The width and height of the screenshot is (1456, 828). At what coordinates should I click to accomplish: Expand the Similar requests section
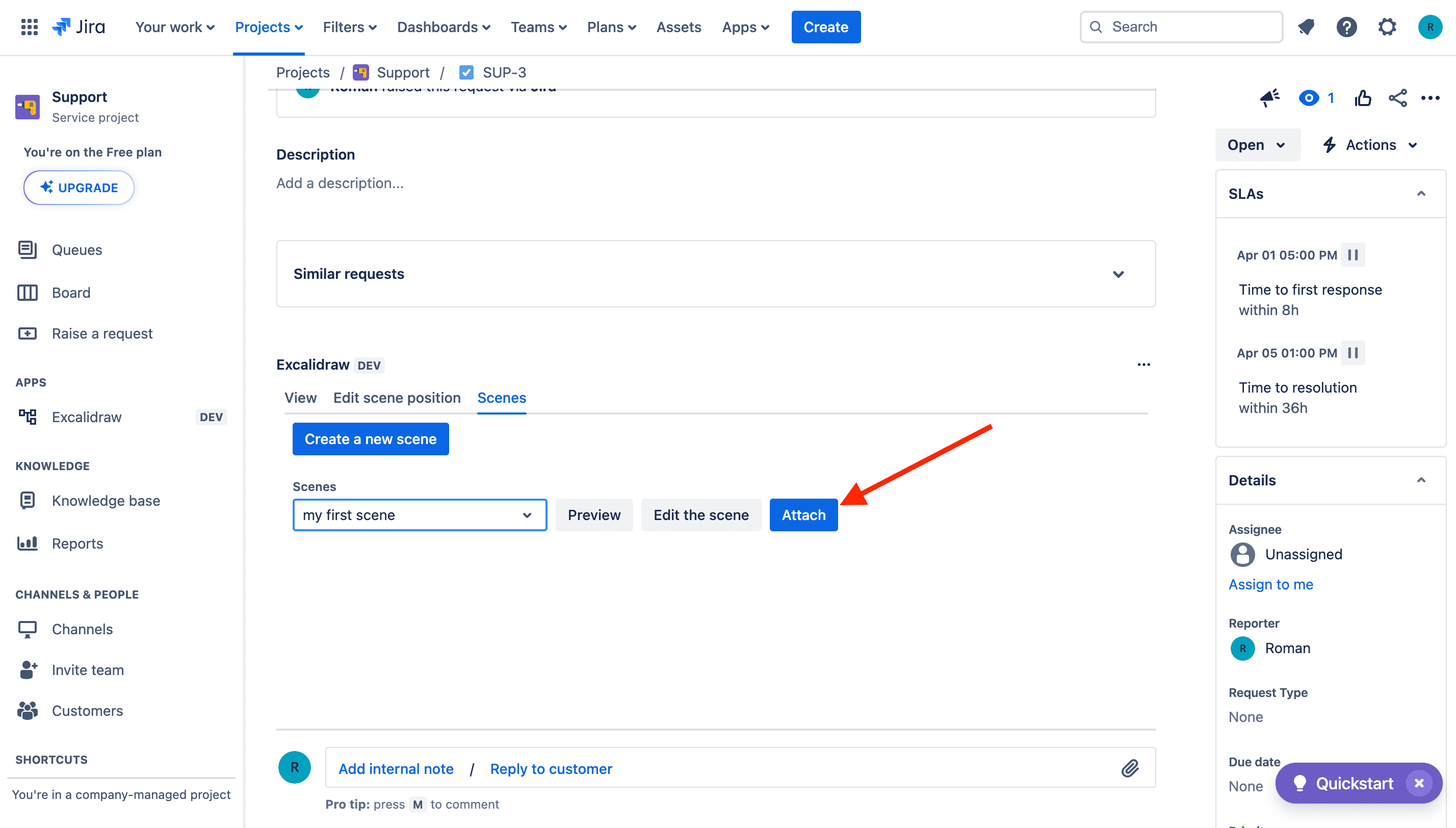coord(1119,274)
